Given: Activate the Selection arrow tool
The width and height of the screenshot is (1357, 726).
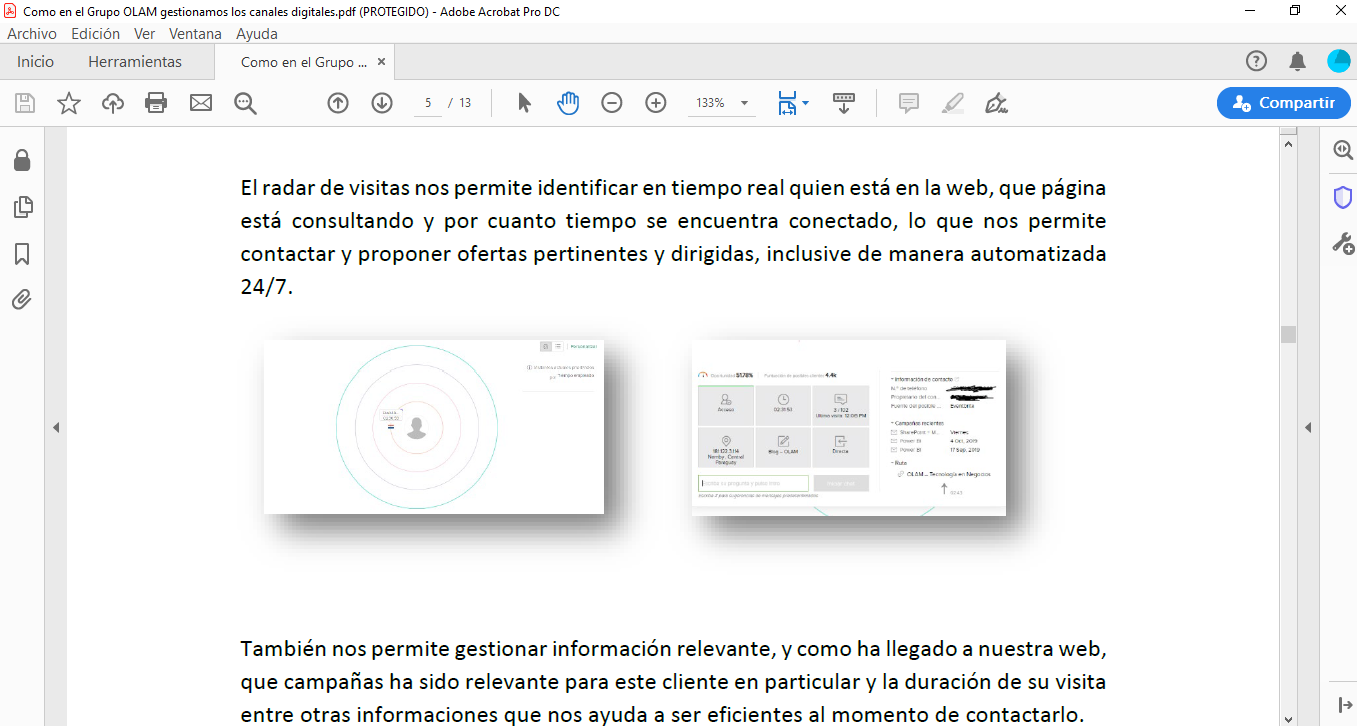Looking at the screenshot, I should [524, 103].
